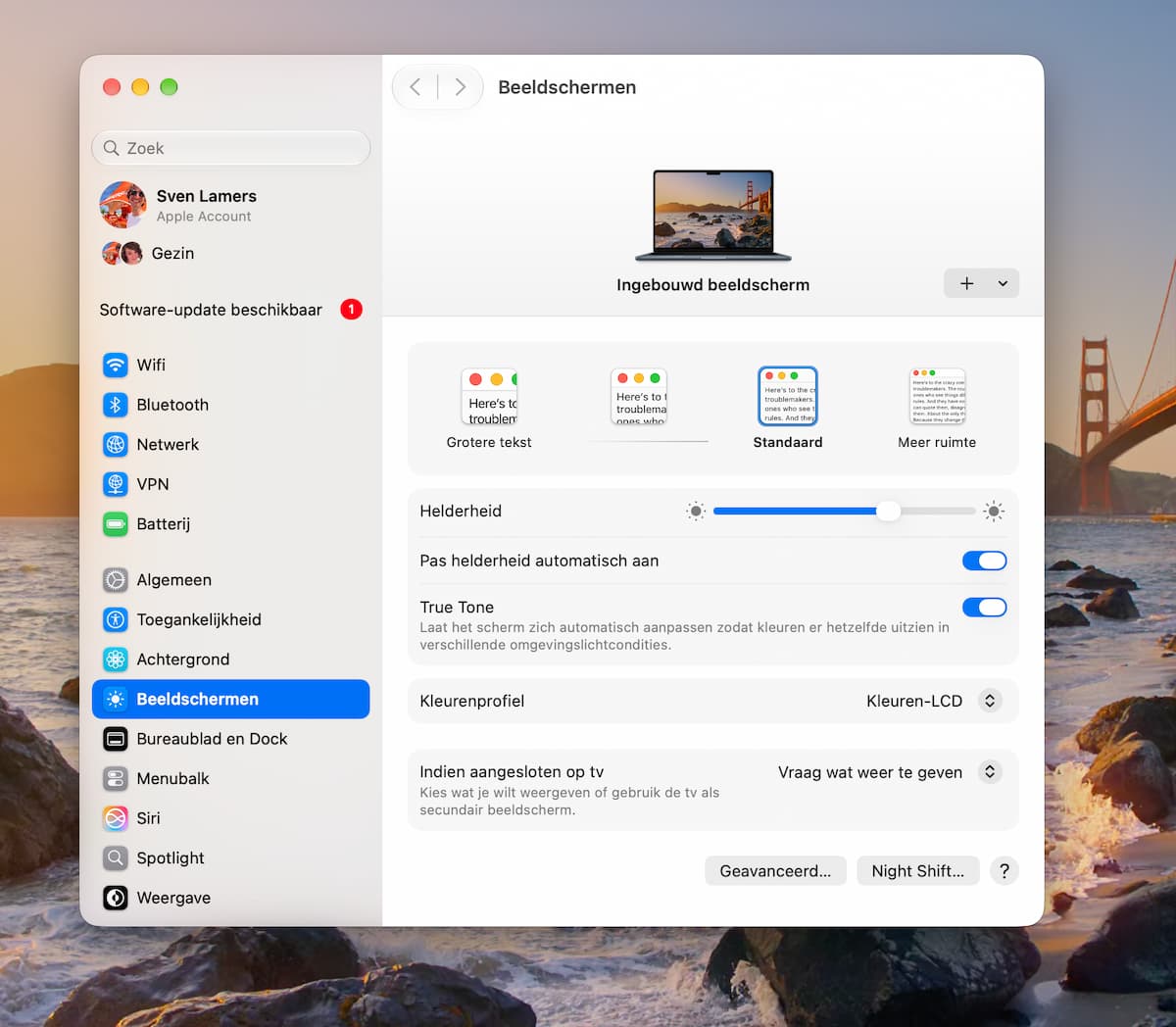
Task: Click the Ingebouwd beeldscherm caption text
Action: (713, 285)
